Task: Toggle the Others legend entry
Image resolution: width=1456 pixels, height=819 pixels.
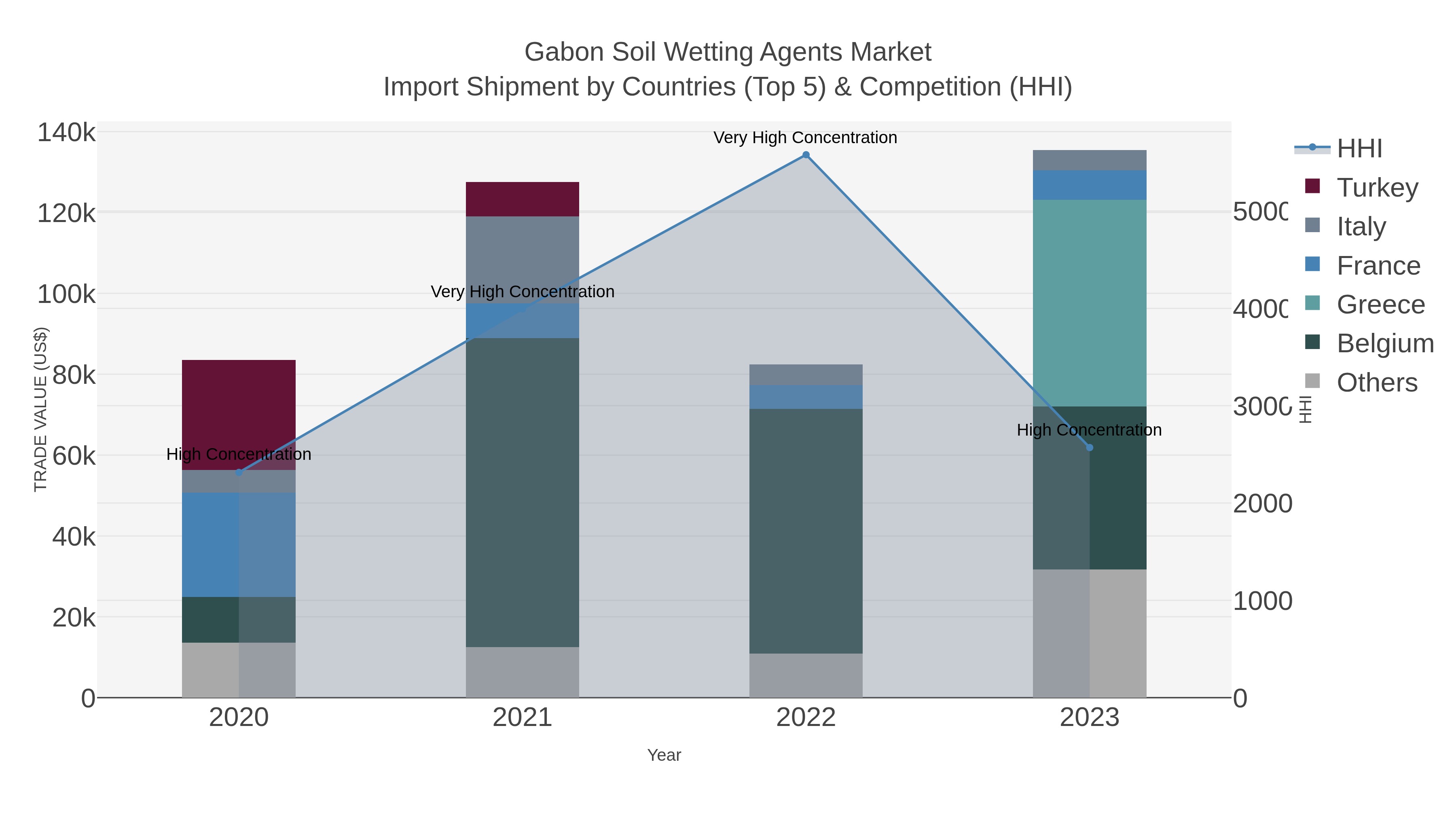Action: [1361, 383]
